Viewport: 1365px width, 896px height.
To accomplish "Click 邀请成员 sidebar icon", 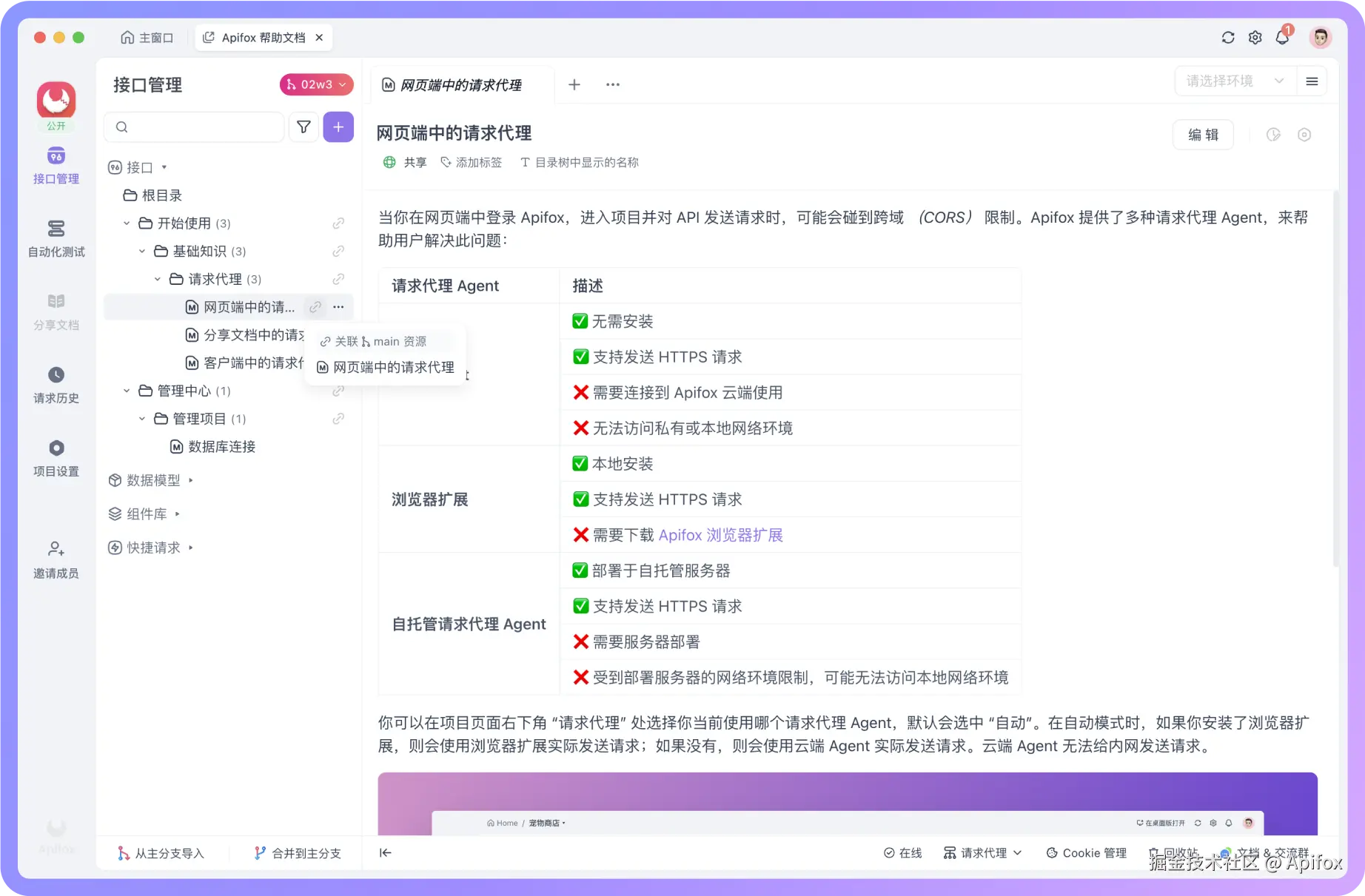I will coord(56,559).
